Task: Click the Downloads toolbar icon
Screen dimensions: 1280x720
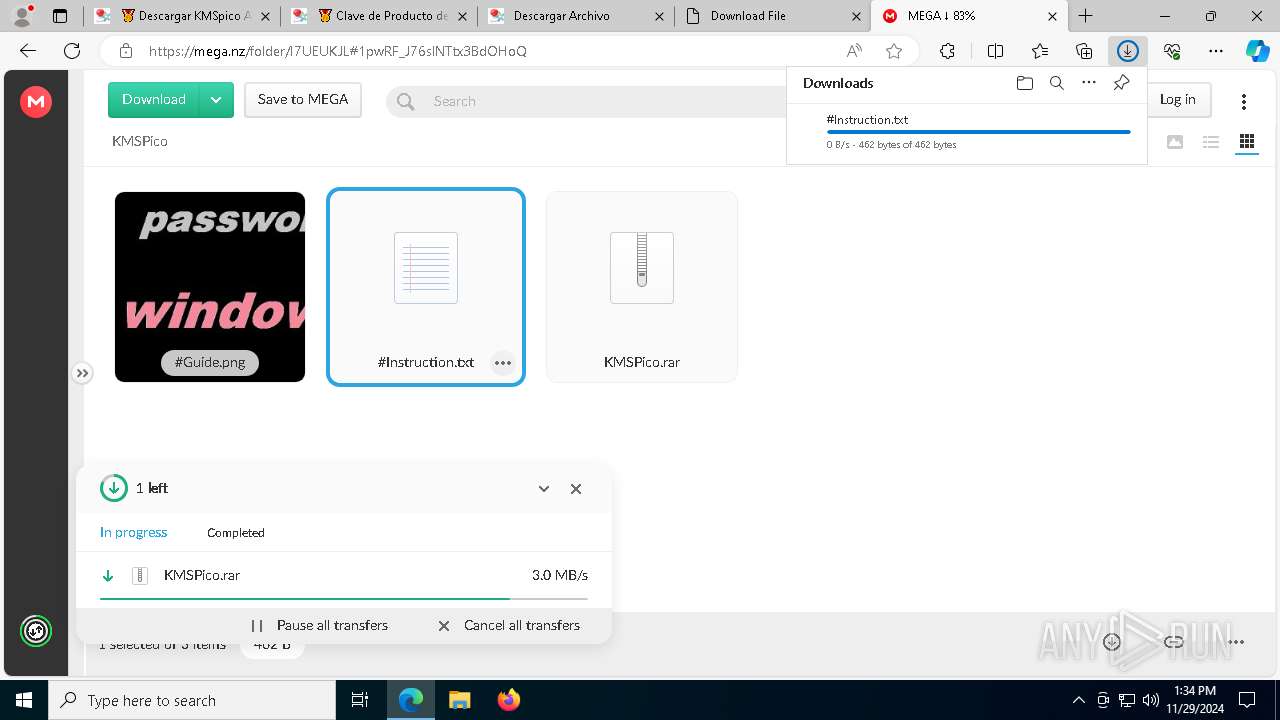Action: 1128,51
